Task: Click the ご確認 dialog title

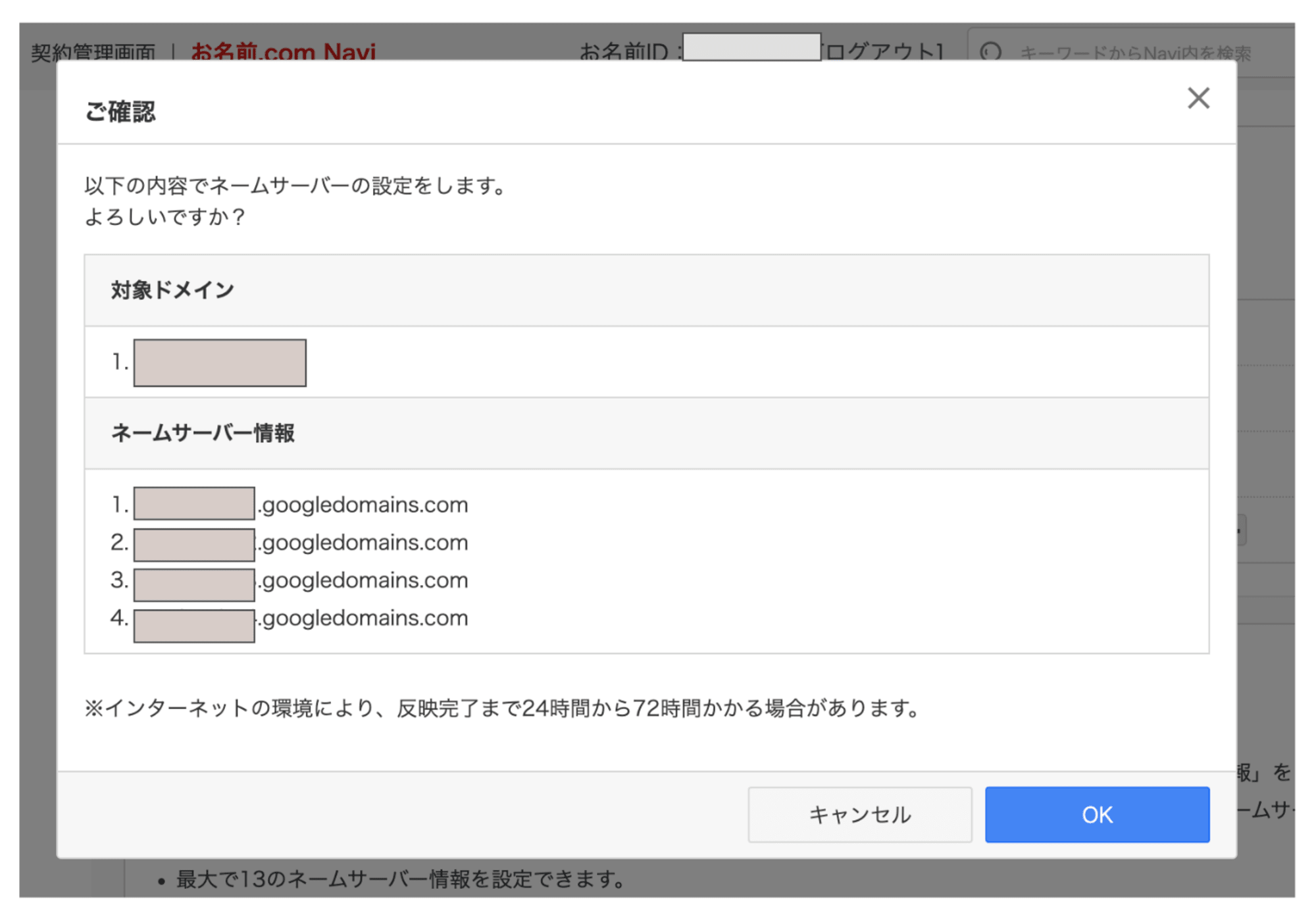Action: tap(120, 111)
